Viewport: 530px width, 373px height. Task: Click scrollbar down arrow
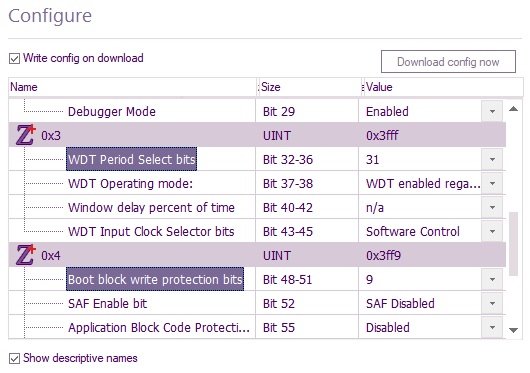click(513, 330)
